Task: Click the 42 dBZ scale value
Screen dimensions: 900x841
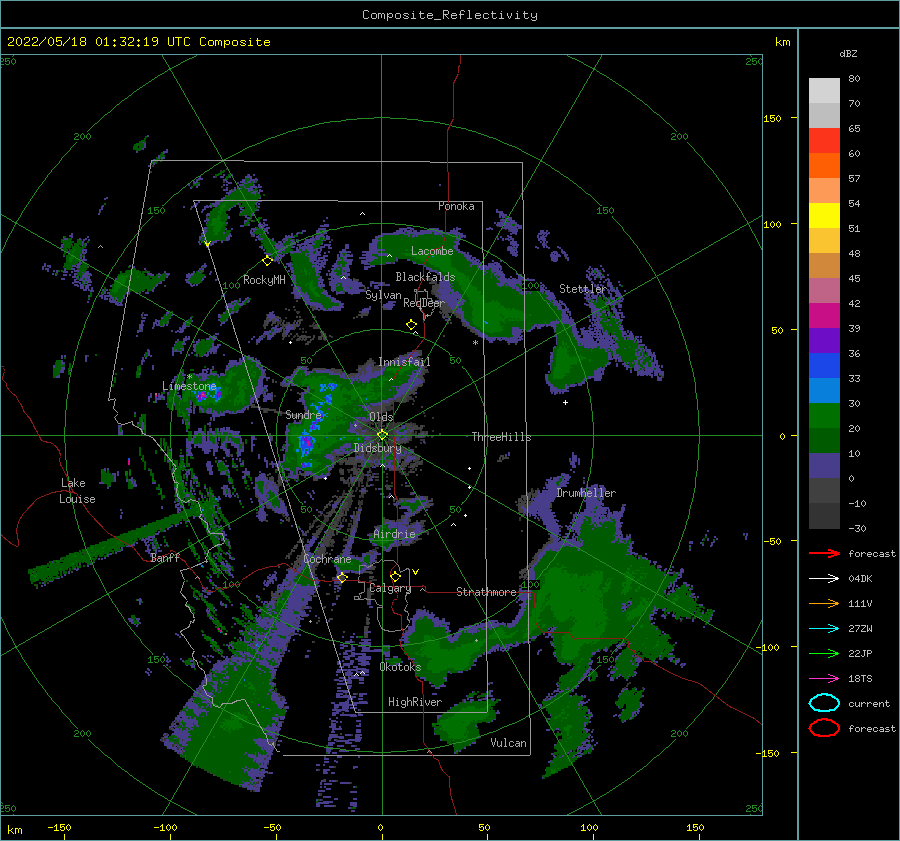Action: (x=854, y=303)
